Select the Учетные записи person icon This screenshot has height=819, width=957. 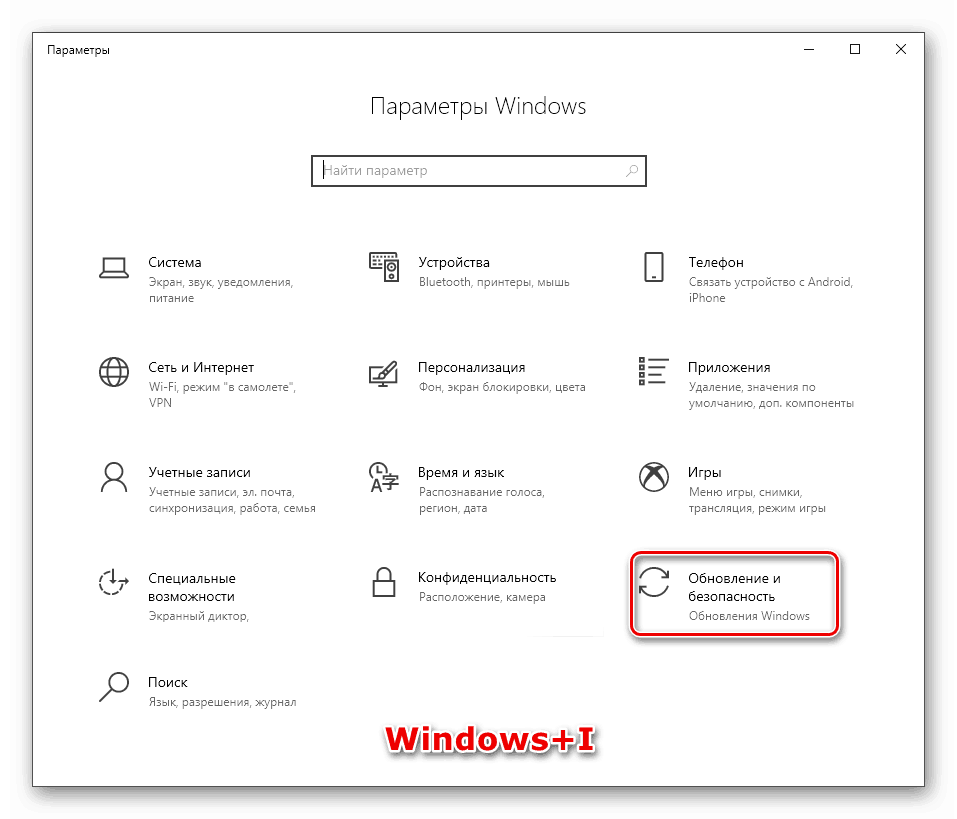click(x=114, y=477)
